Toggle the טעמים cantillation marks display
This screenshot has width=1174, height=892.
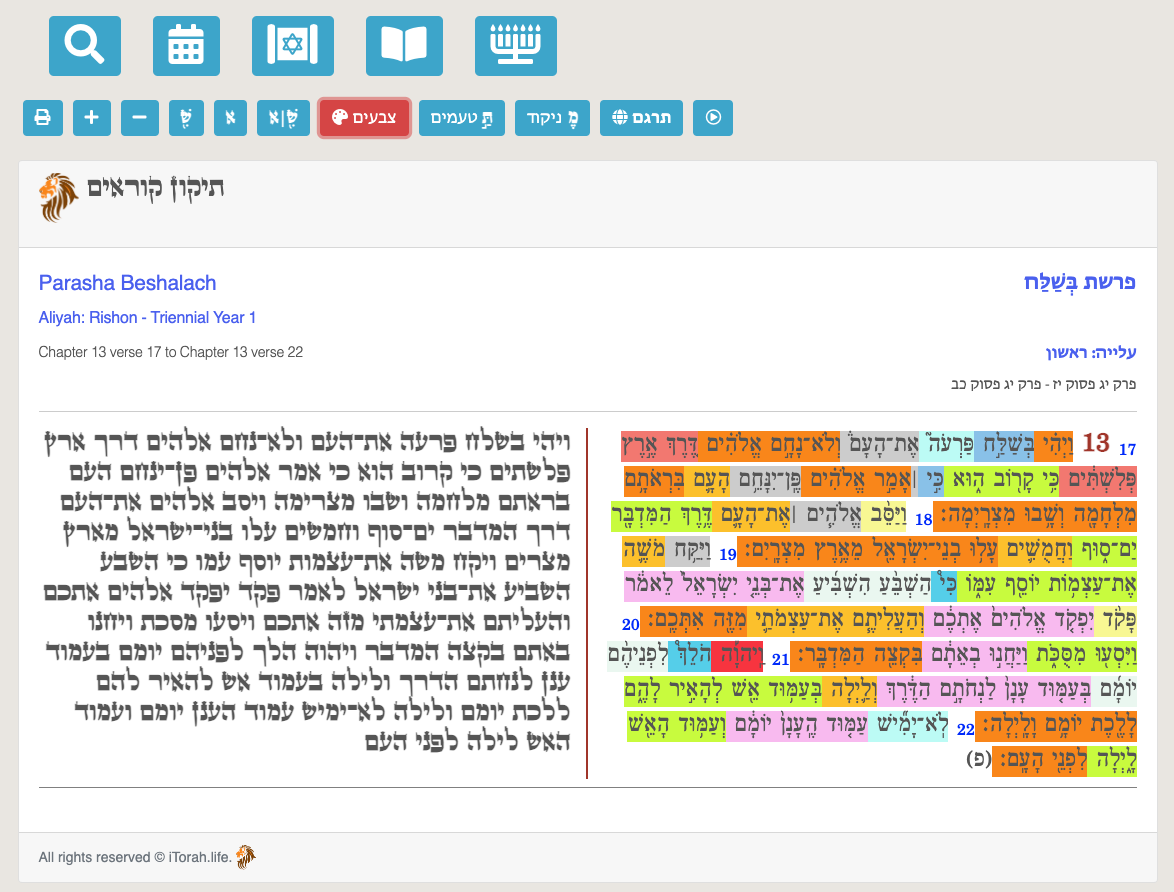[x=461, y=117]
